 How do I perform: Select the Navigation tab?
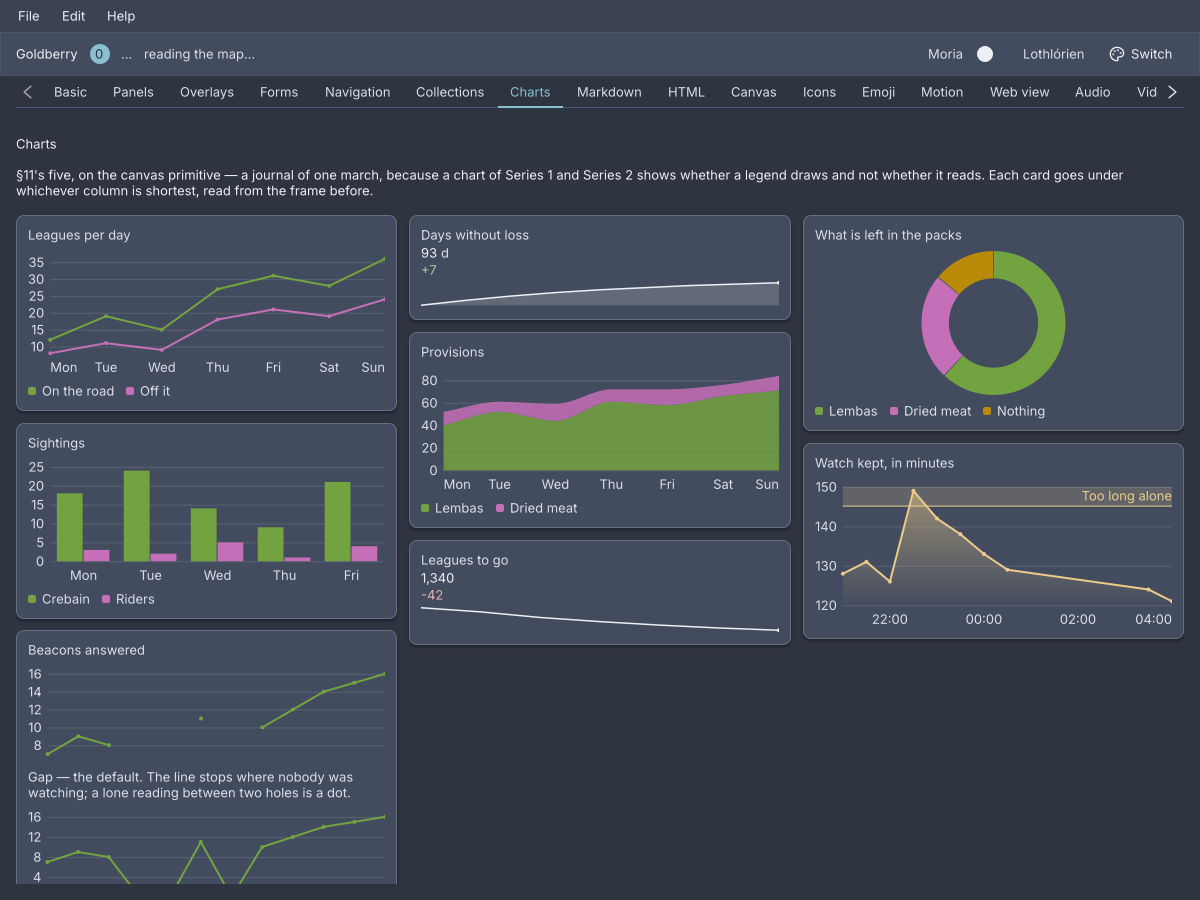coord(357,92)
